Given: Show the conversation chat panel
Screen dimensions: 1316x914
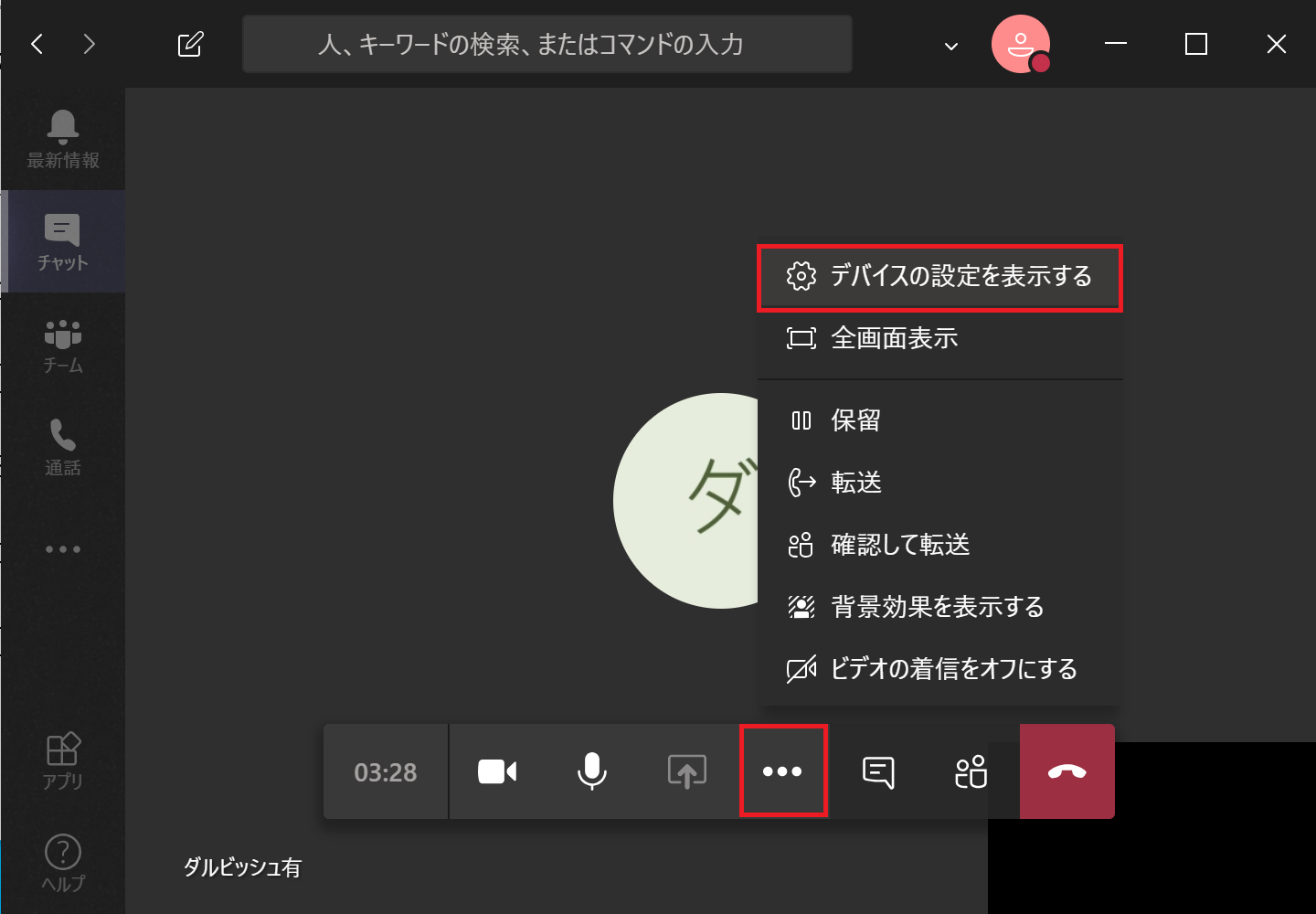Looking at the screenshot, I should point(878,771).
